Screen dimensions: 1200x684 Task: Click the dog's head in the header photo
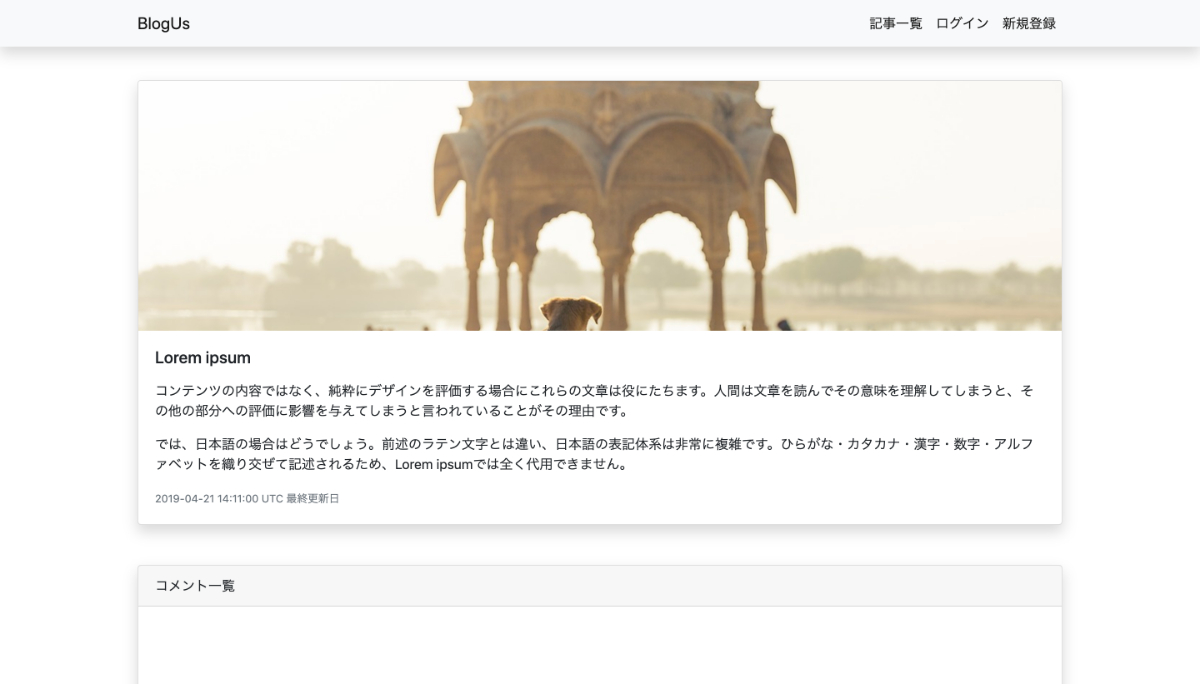coord(571,313)
